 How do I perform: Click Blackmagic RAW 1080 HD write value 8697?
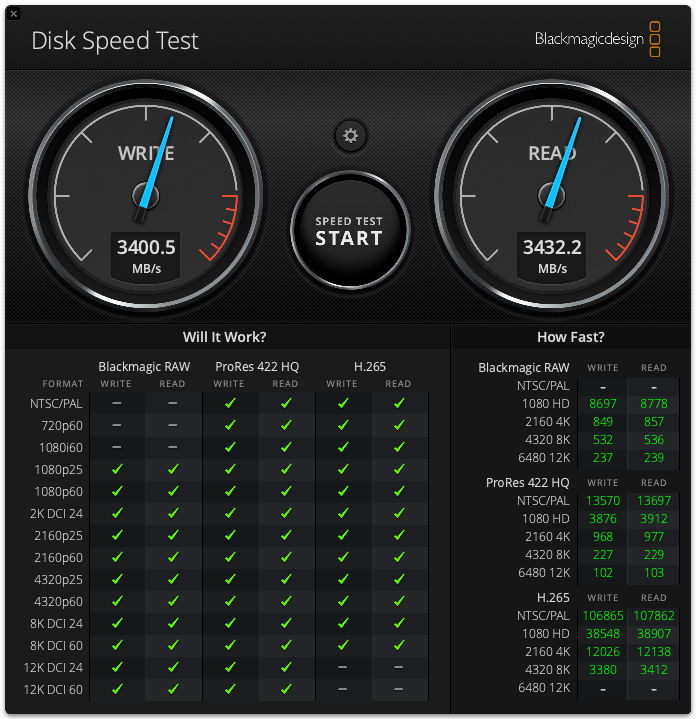pyautogui.click(x=602, y=404)
